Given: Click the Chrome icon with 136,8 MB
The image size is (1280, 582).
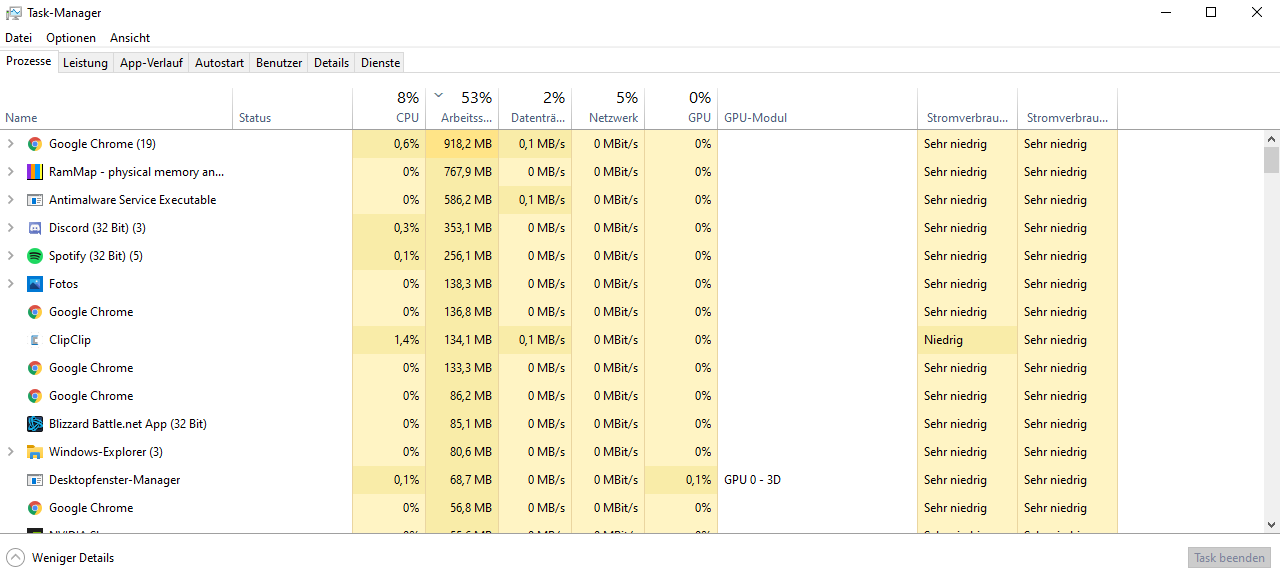Looking at the screenshot, I should click(35, 312).
